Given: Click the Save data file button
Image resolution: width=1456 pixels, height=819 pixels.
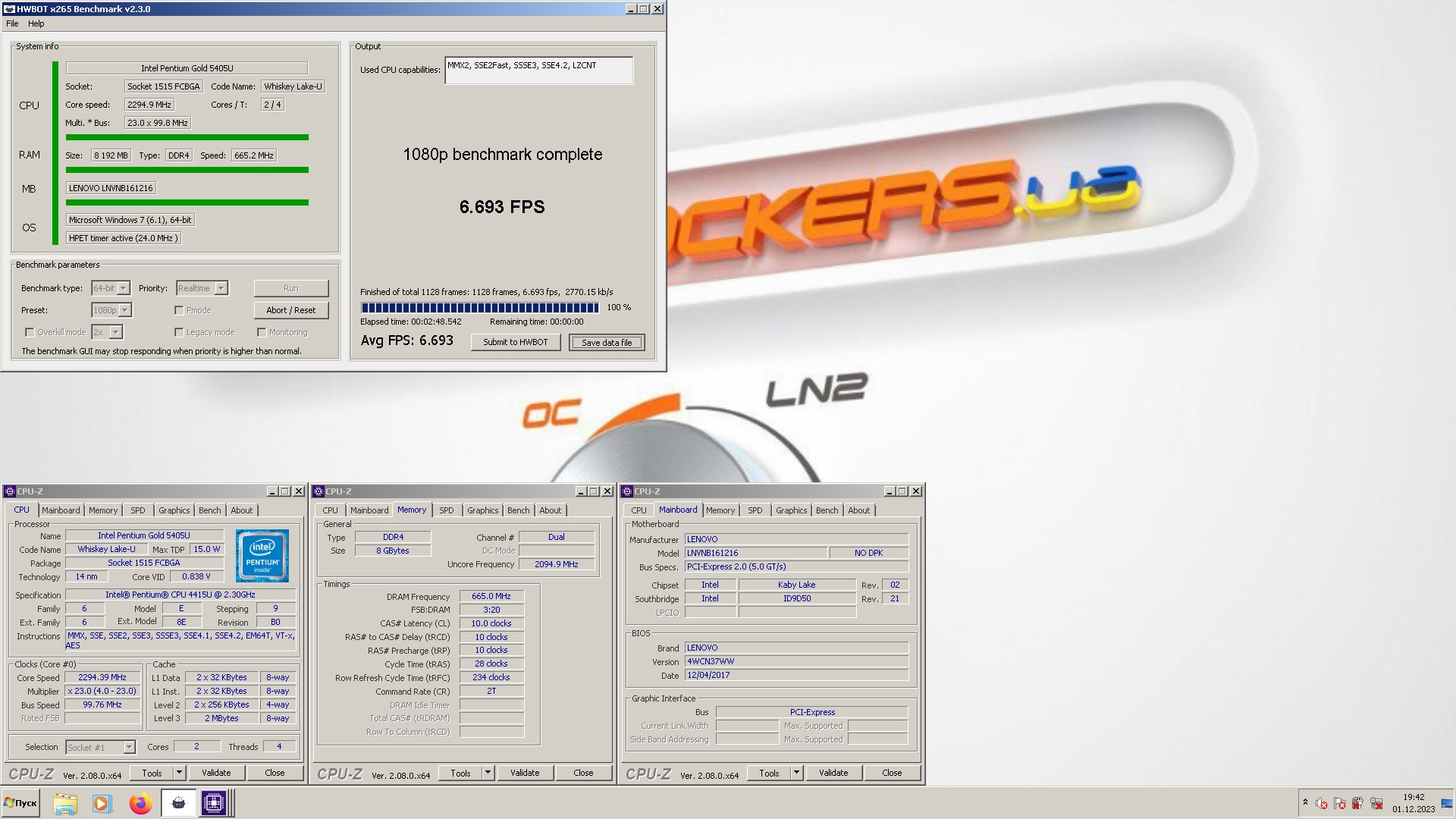Looking at the screenshot, I should click(607, 342).
